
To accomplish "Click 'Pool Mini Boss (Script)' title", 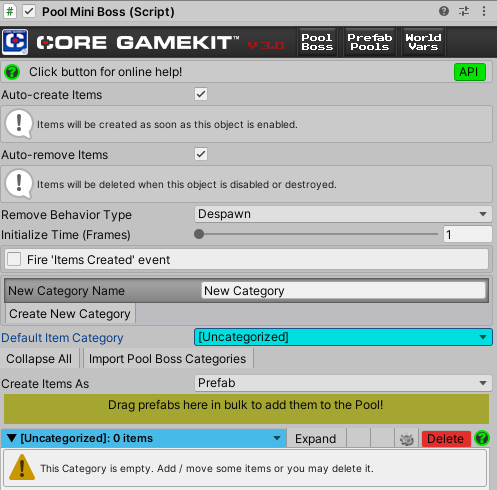I will [108, 12].
